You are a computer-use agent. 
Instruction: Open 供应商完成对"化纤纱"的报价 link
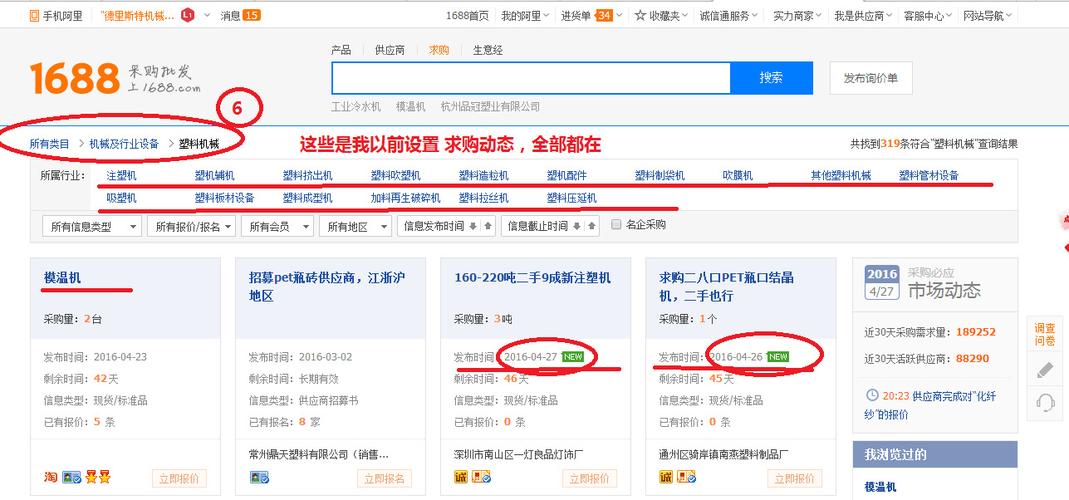point(930,405)
